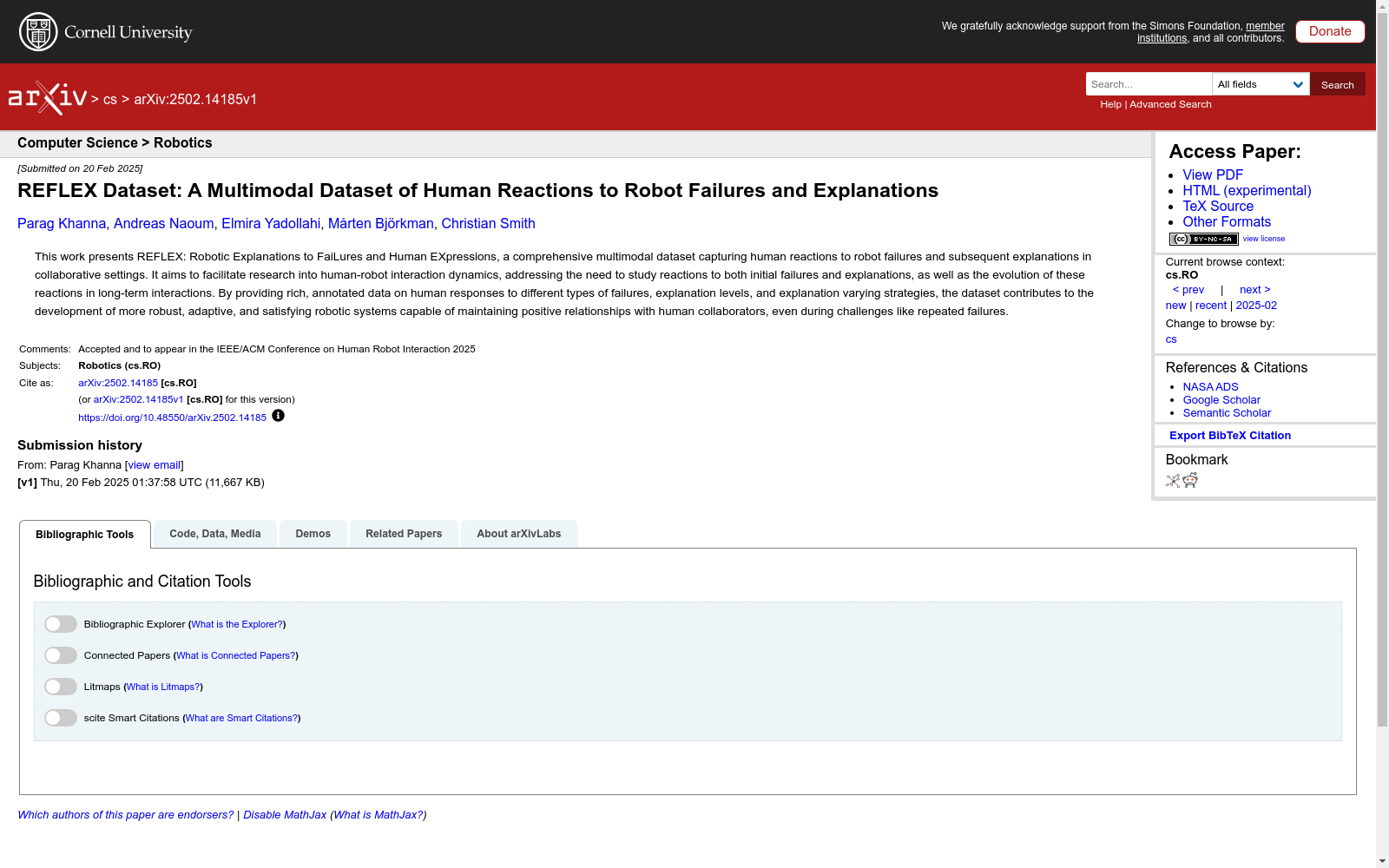Open What are Smart Citations? link
This screenshot has width=1389, height=868.
click(242, 718)
